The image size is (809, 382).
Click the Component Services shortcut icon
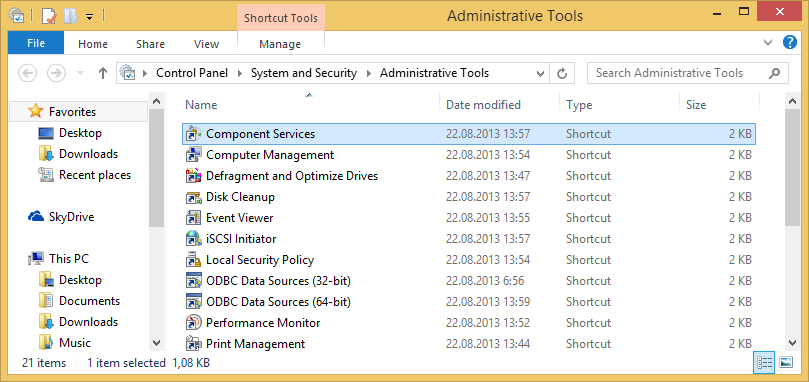pyautogui.click(x=193, y=134)
